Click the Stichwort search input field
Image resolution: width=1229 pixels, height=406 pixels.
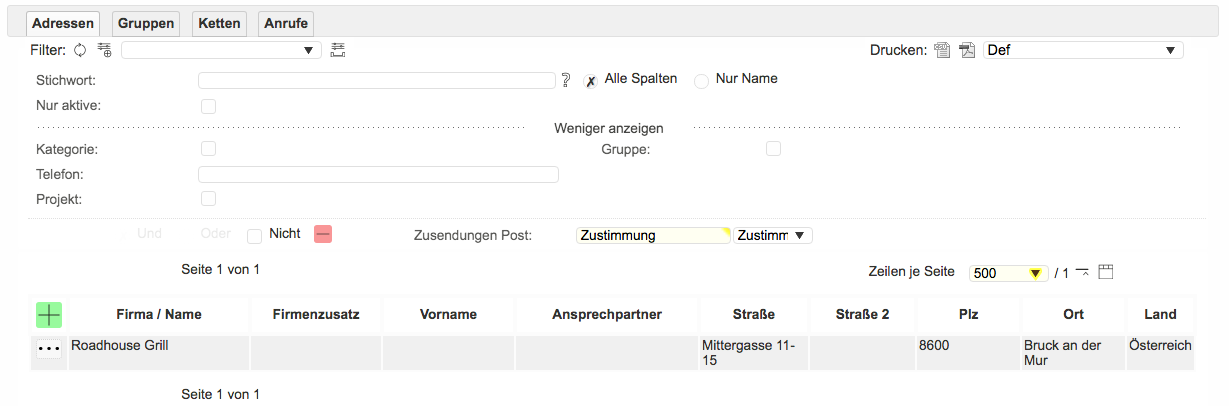[376, 80]
